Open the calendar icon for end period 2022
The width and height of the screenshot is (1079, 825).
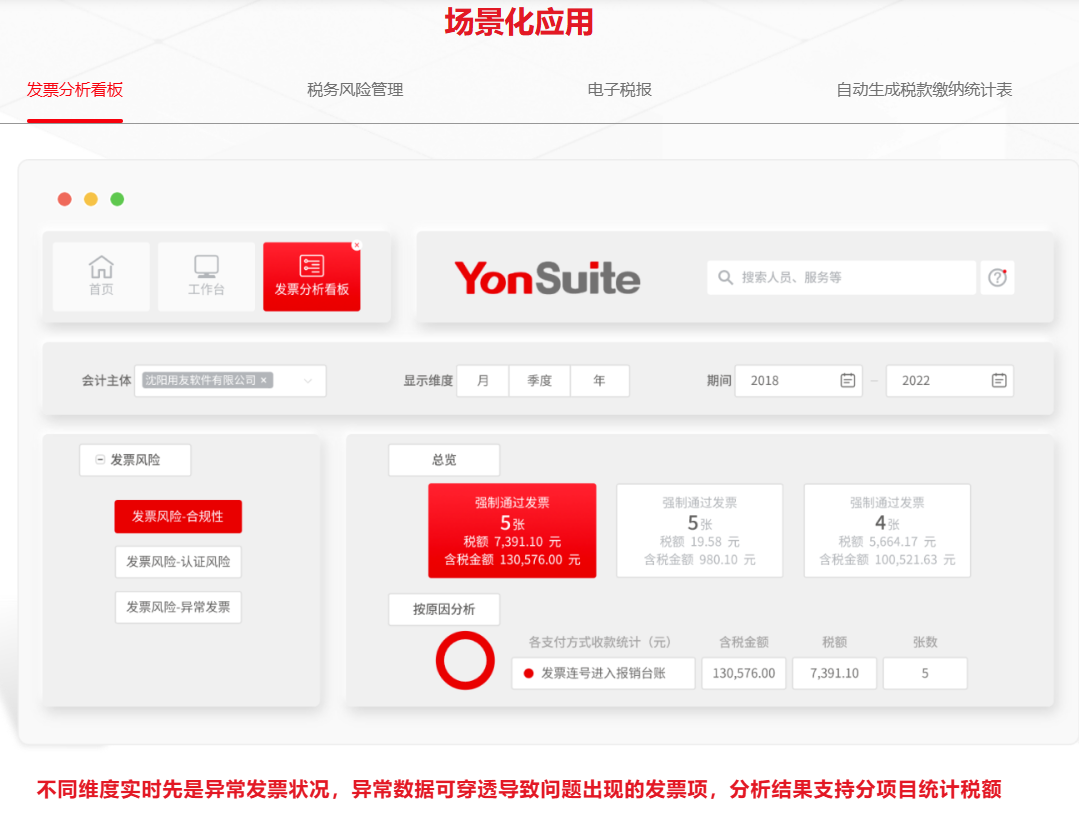point(998,380)
